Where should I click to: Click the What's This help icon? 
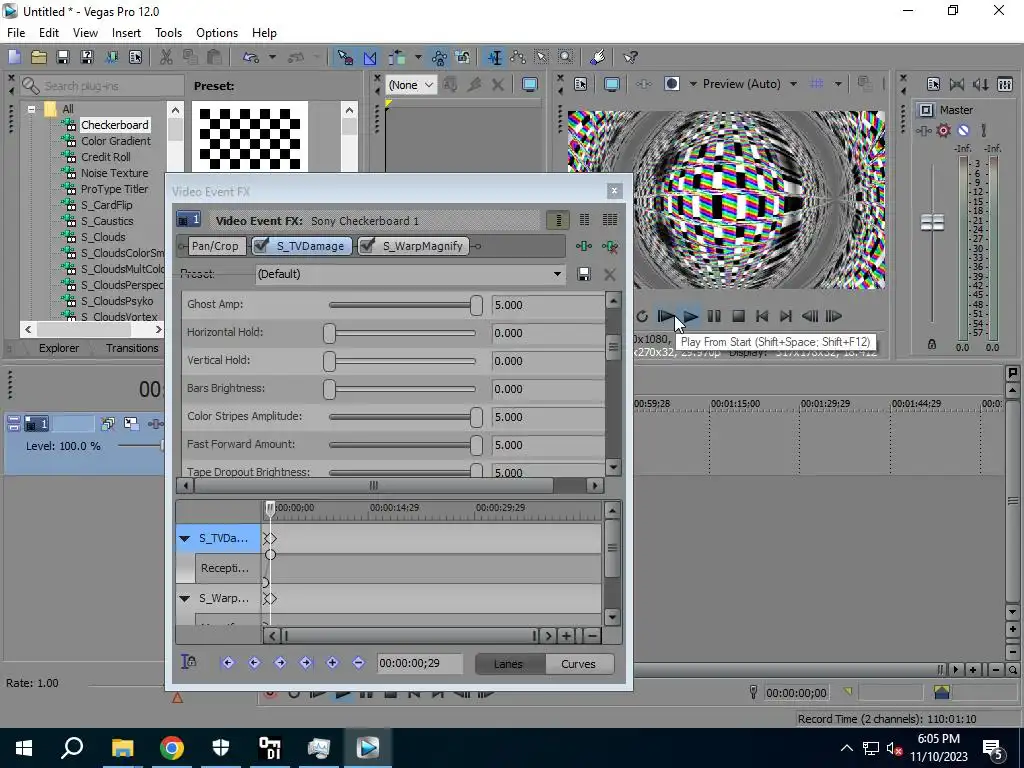coord(630,57)
